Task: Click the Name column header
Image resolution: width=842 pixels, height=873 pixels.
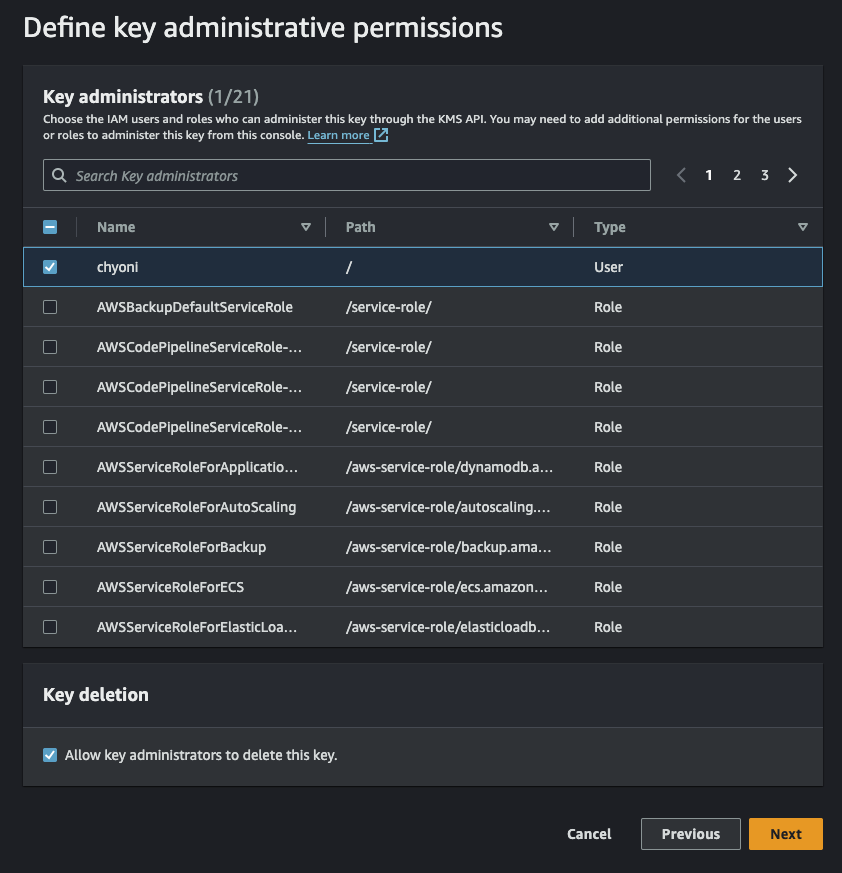Action: (x=116, y=227)
